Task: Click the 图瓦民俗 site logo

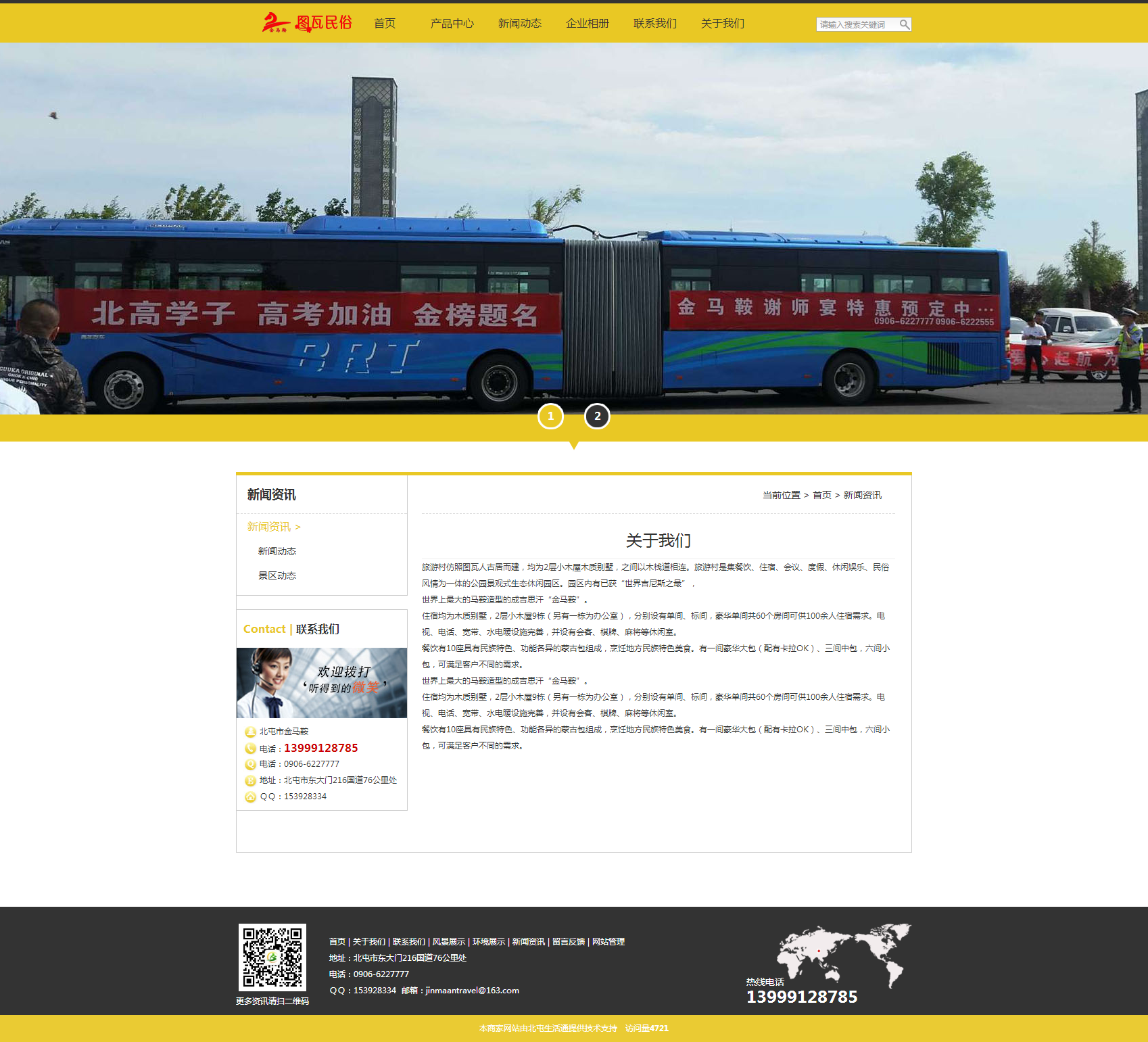Action: coord(308,23)
